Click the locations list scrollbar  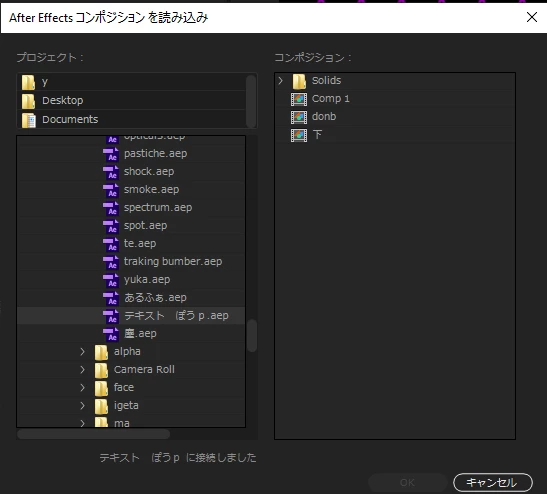coord(251,101)
